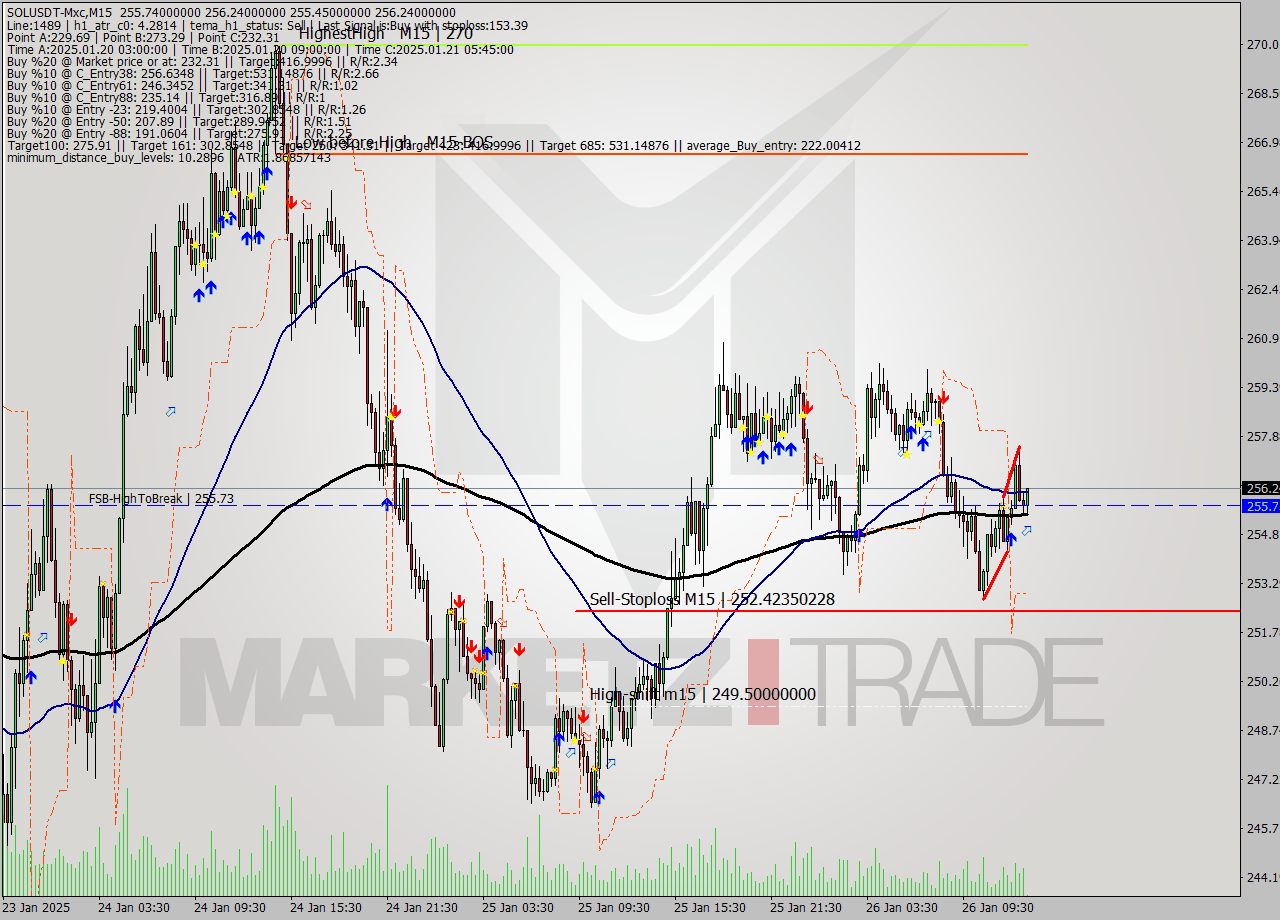Click the Point A:229.69 info line
Image resolution: width=1280 pixels, height=920 pixels.
click(143, 37)
